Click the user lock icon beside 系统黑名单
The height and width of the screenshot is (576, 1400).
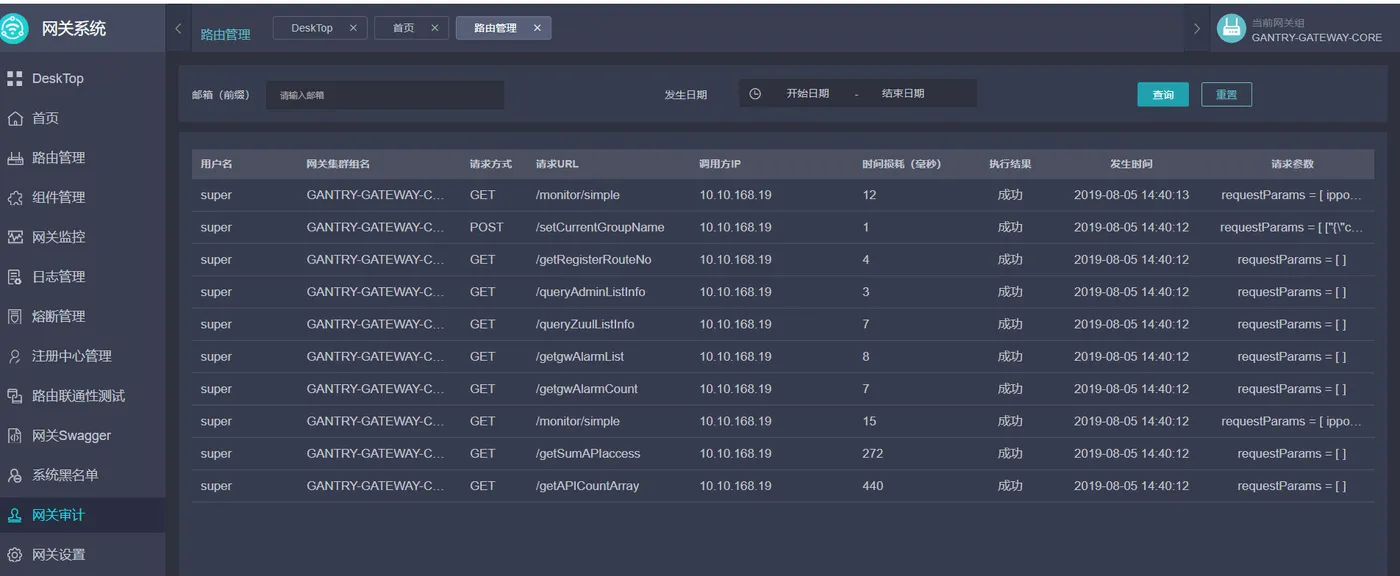pyautogui.click(x=15, y=475)
